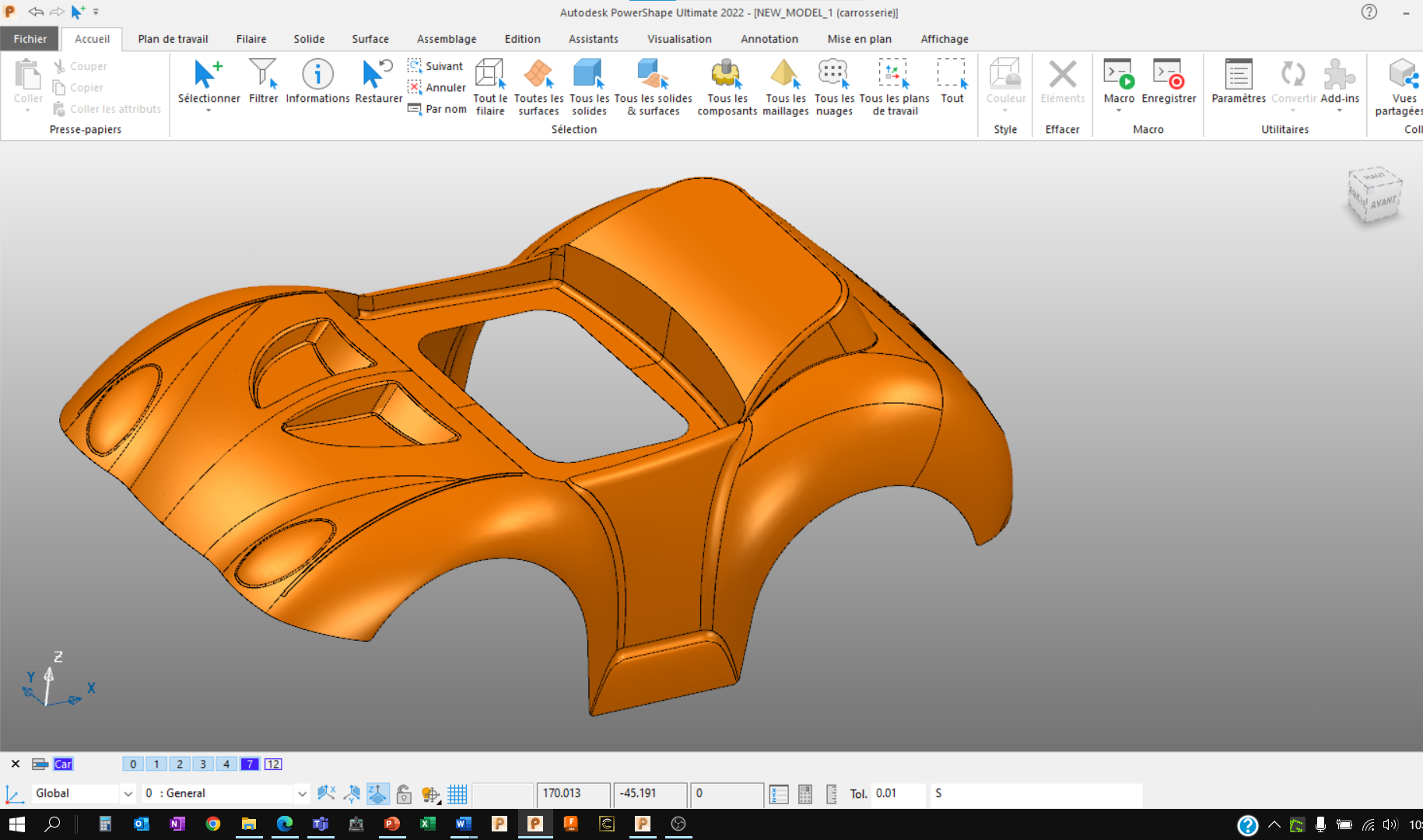The image size is (1423, 840).
Task: Click the Par nom selection button
Action: (437, 109)
